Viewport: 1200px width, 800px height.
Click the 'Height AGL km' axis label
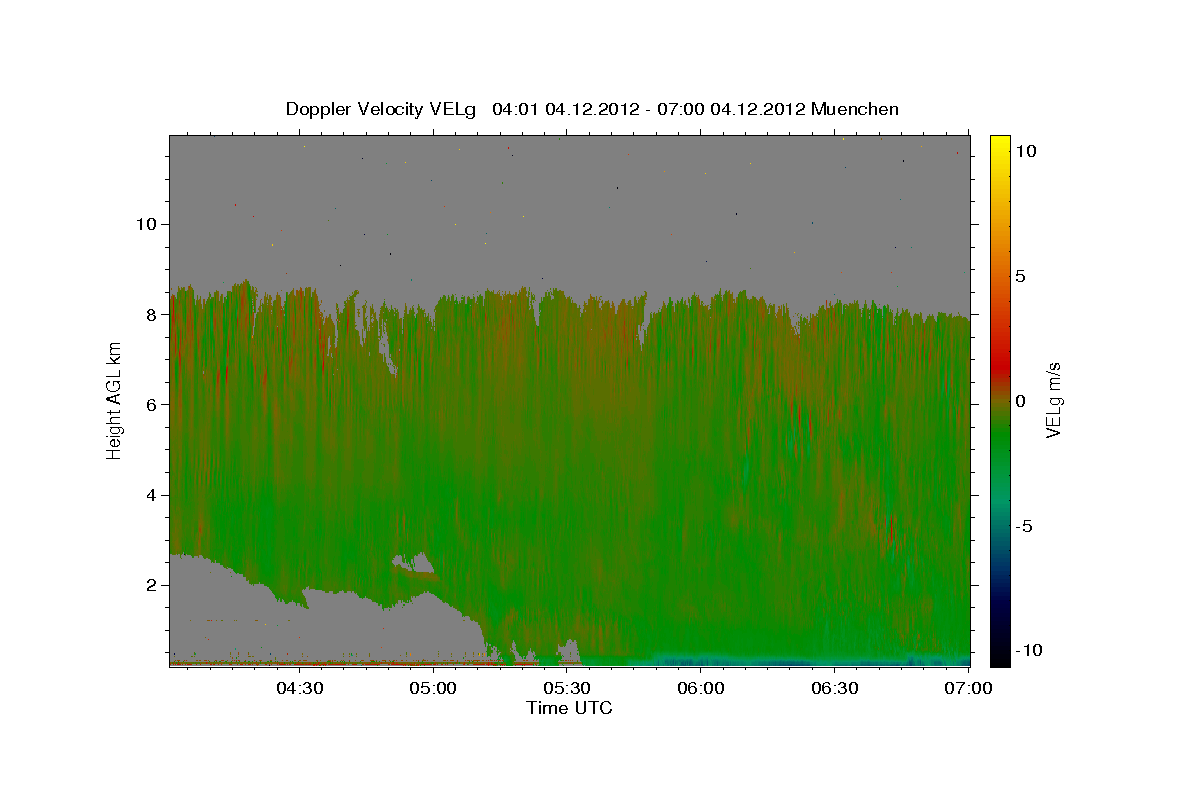pyautogui.click(x=115, y=400)
